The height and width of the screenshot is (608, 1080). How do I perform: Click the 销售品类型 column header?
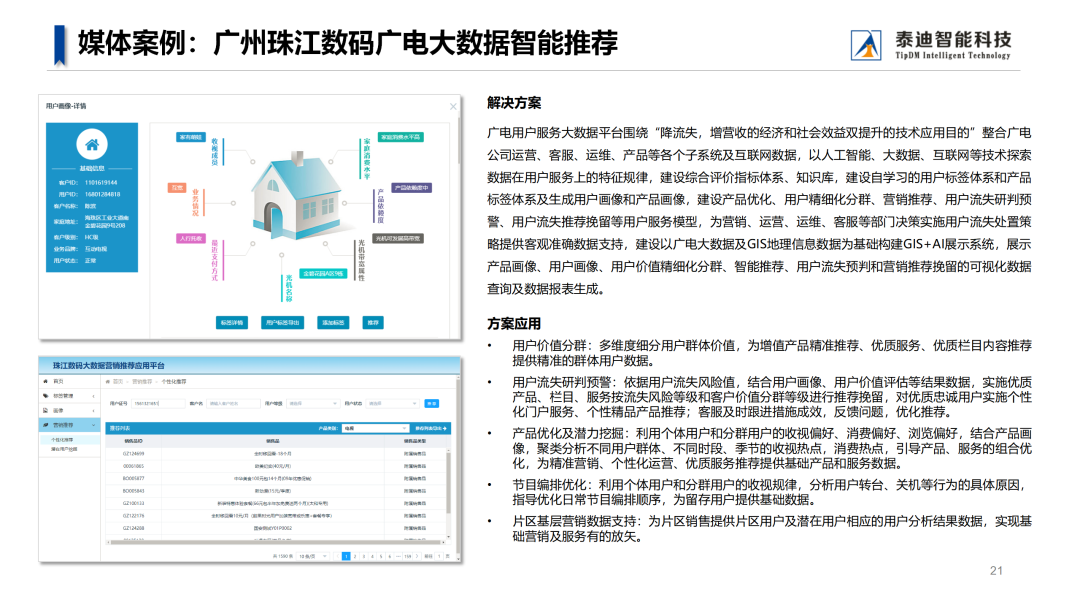click(x=415, y=441)
